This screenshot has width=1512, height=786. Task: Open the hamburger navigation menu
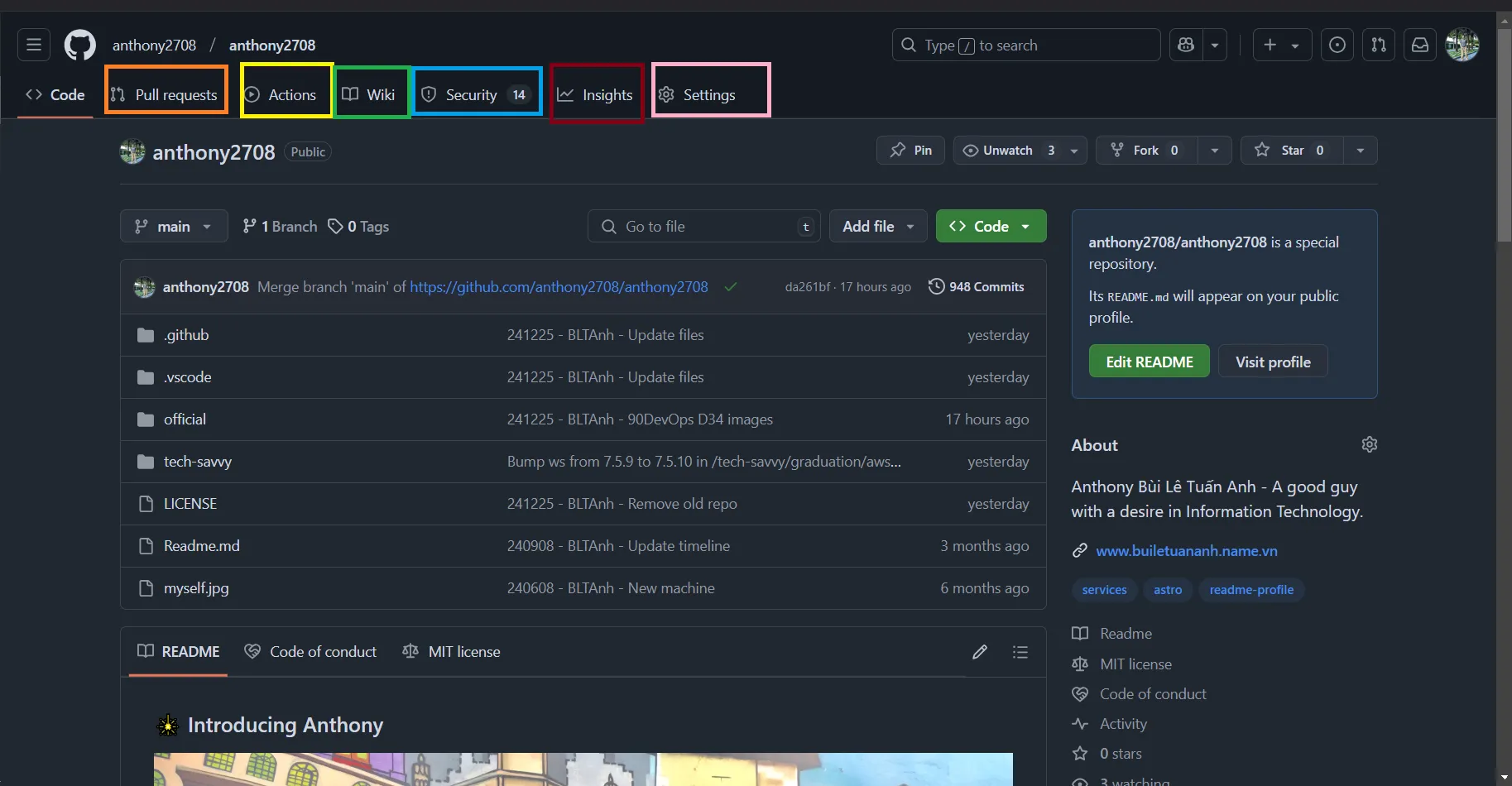coord(34,45)
